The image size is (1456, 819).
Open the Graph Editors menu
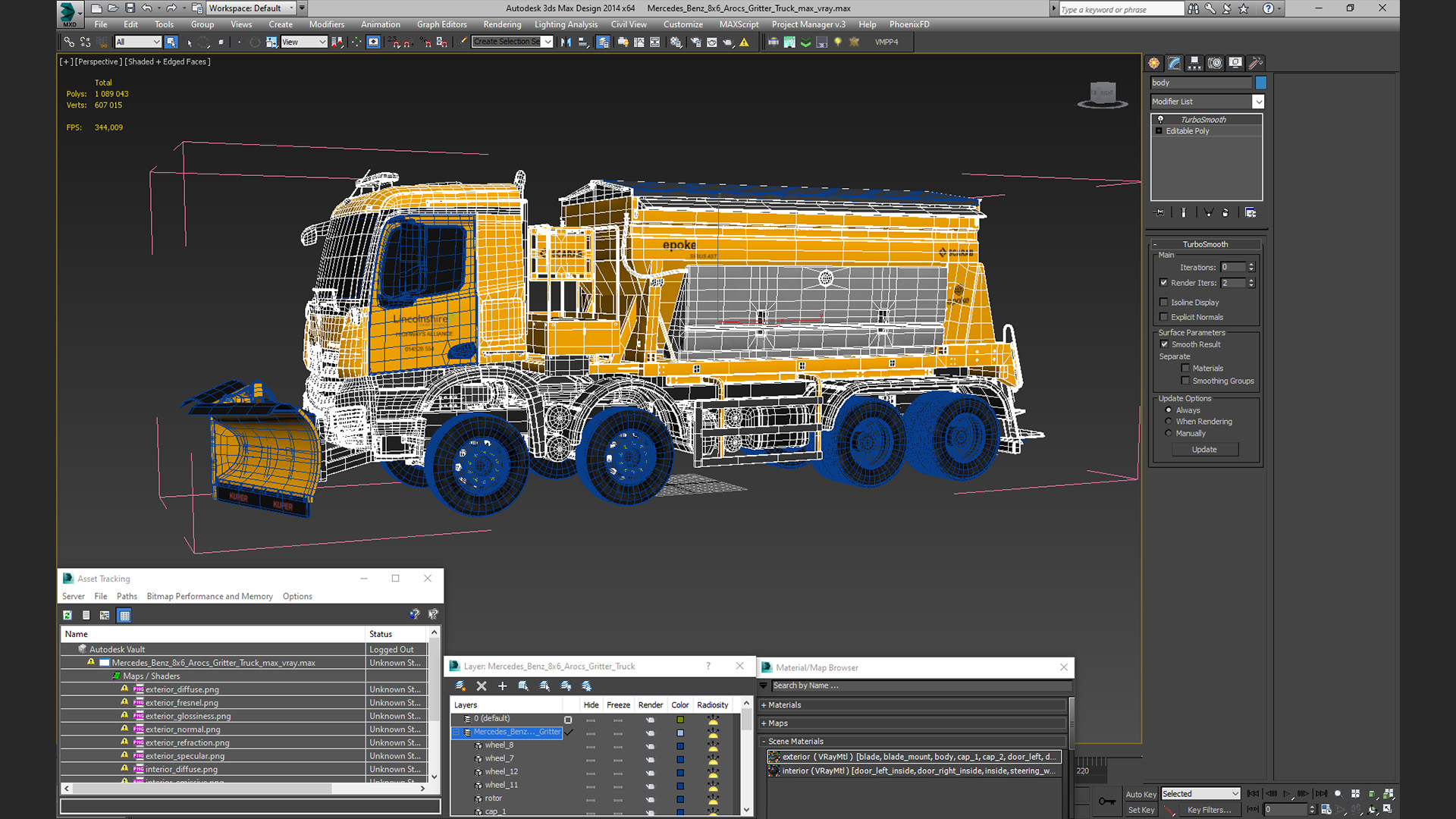click(441, 24)
